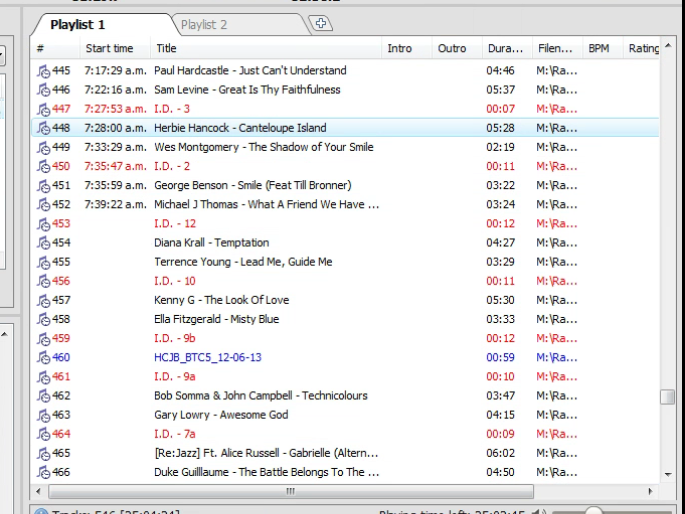Click the track icon for row 462
685x514 pixels.
coord(43,396)
